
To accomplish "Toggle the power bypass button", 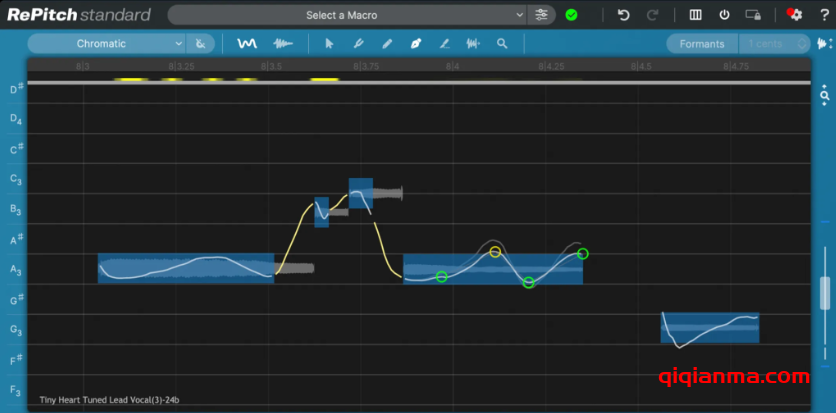I will coord(724,15).
